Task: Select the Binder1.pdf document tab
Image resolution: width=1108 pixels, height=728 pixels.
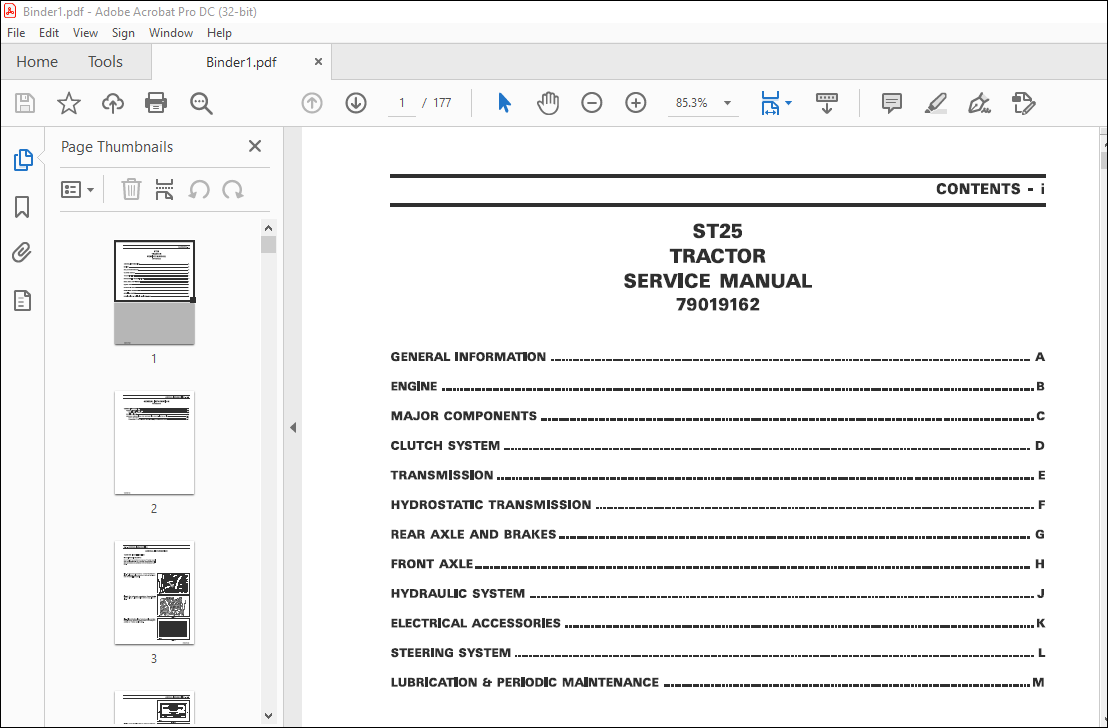Action: point(241,62)
